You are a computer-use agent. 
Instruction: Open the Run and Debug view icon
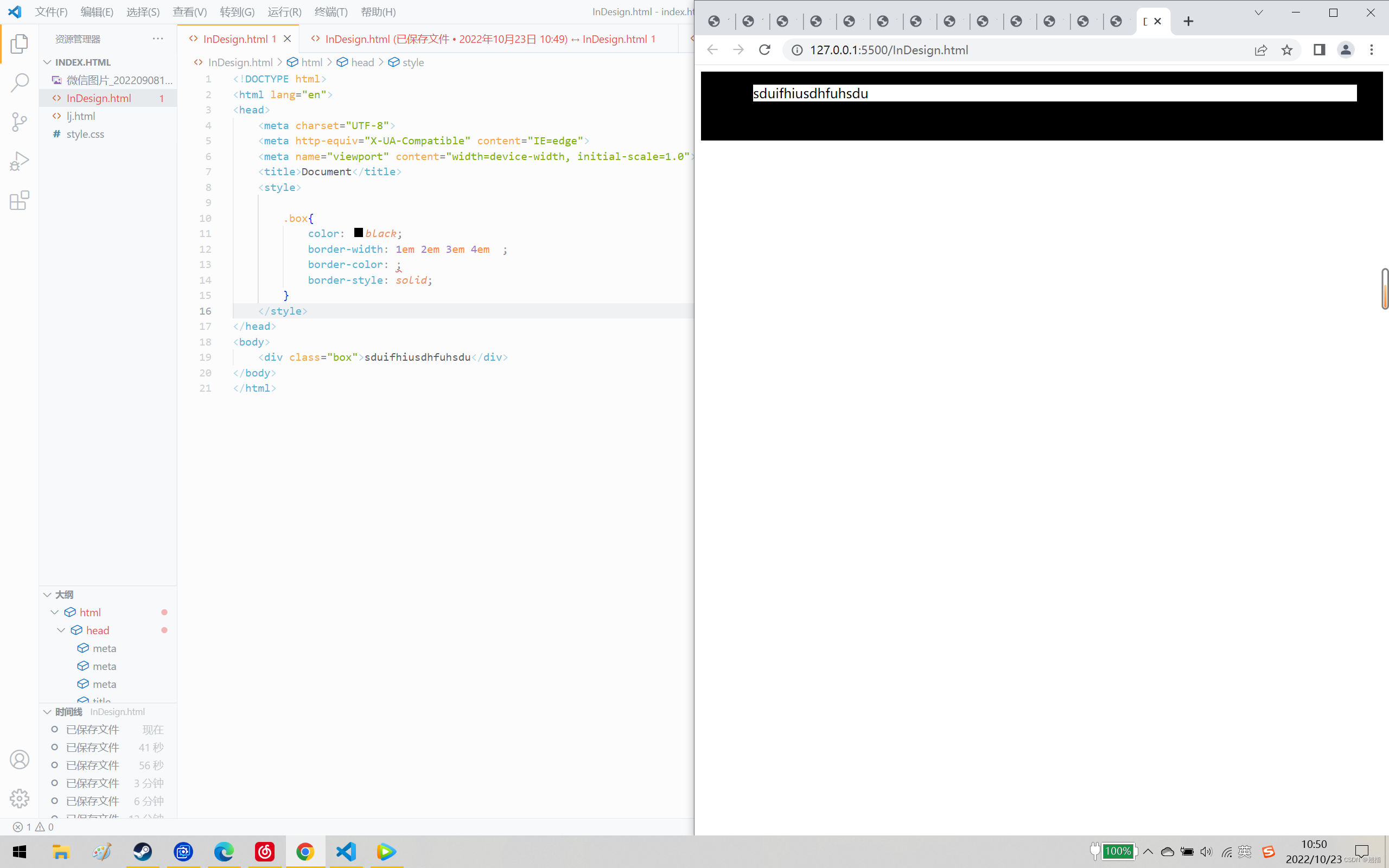[20, 161]
